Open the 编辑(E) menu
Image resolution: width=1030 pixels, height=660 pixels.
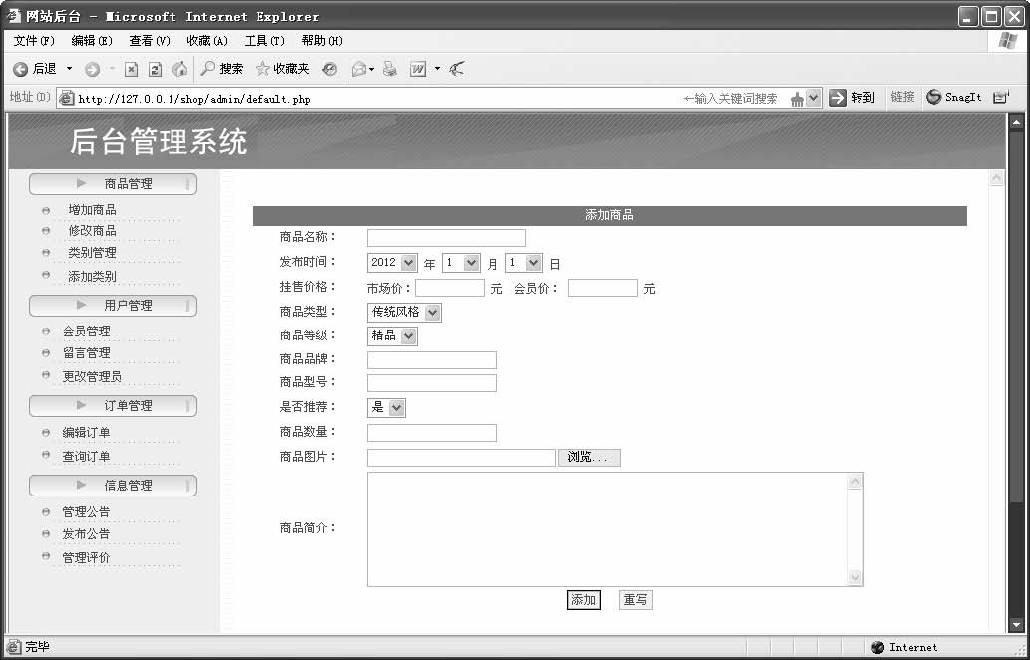pos(92,41)
